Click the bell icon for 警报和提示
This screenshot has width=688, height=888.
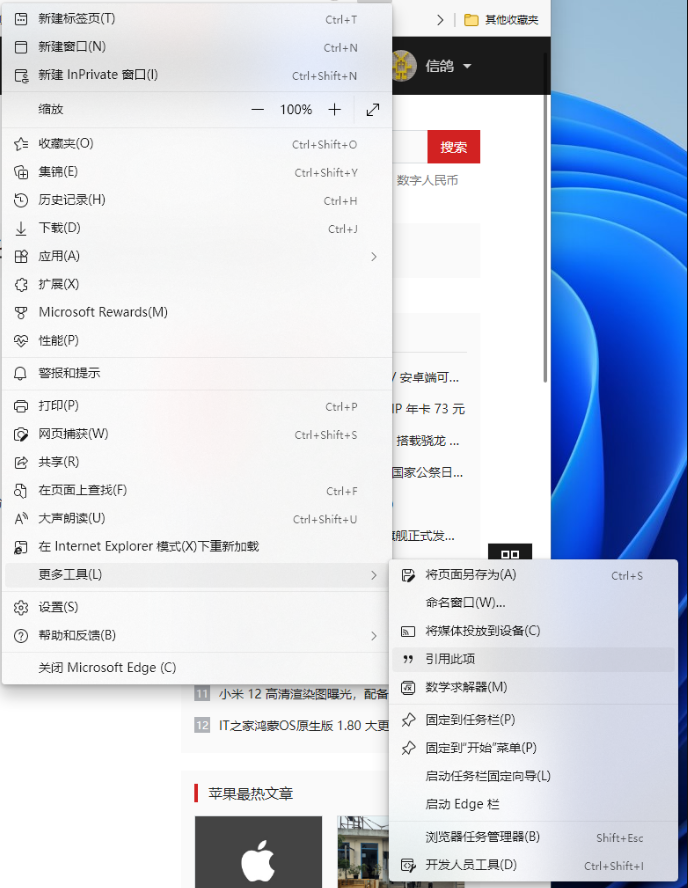(x=21, y=373)
